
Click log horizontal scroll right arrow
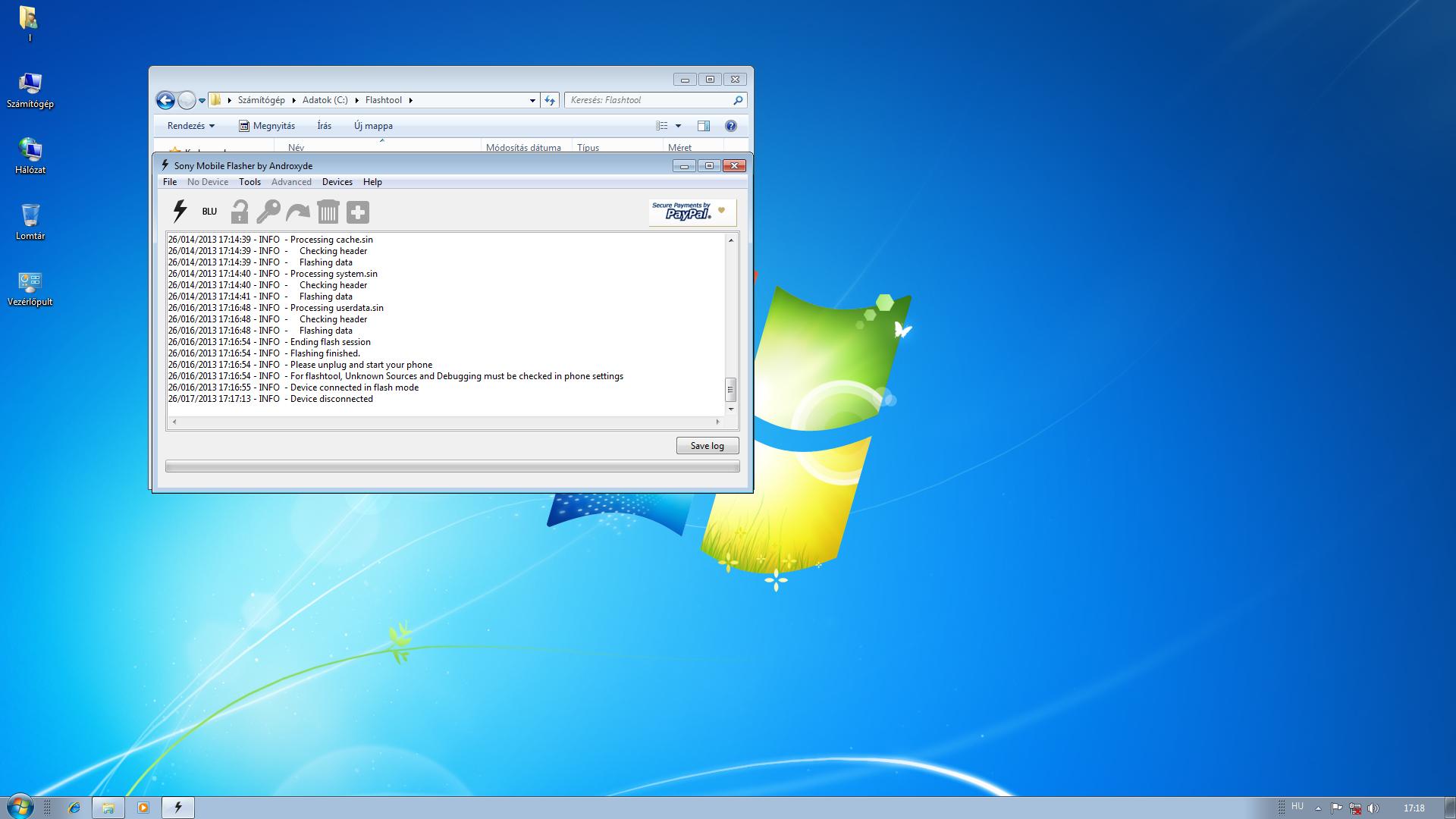(717, 422)
